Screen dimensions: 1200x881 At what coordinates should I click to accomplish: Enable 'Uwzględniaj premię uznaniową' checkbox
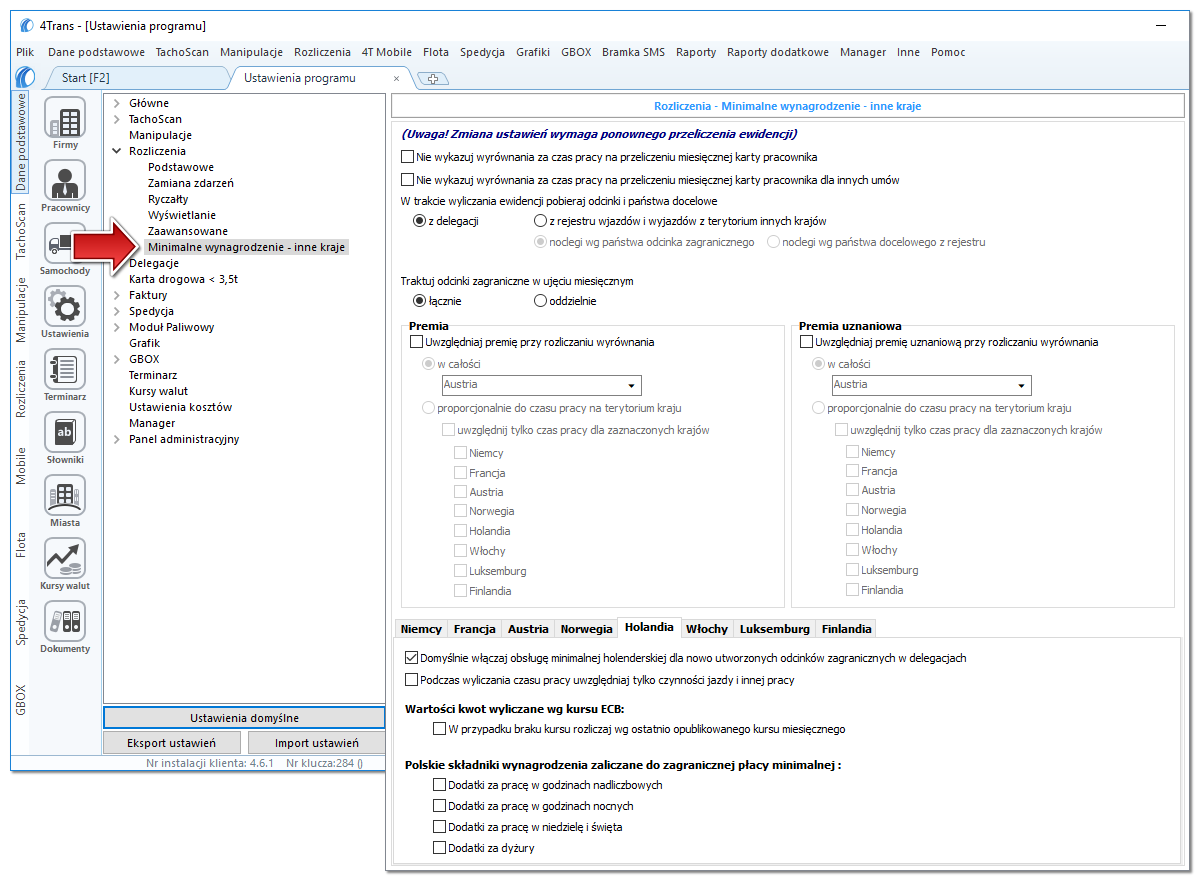pyautogui.click(x=806, y=342)
